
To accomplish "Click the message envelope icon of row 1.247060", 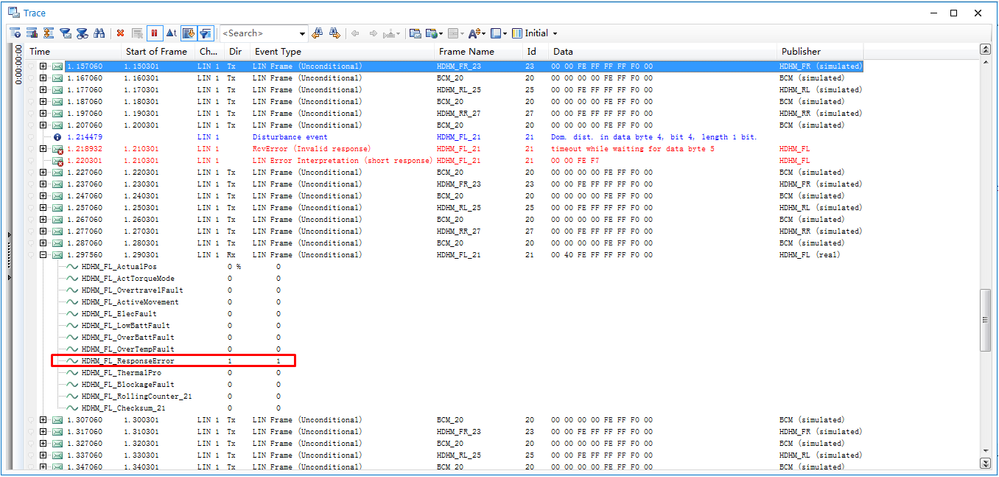I will click(x=57, y=196).
